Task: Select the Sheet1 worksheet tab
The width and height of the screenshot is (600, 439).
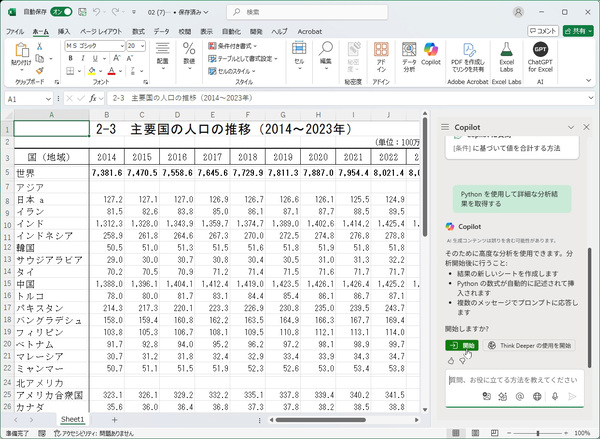Action: [73, 420]
